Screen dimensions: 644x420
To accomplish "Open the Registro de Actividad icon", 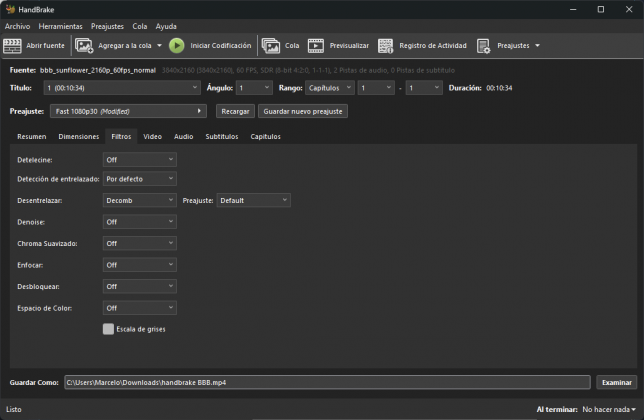I will pos(386,46).
